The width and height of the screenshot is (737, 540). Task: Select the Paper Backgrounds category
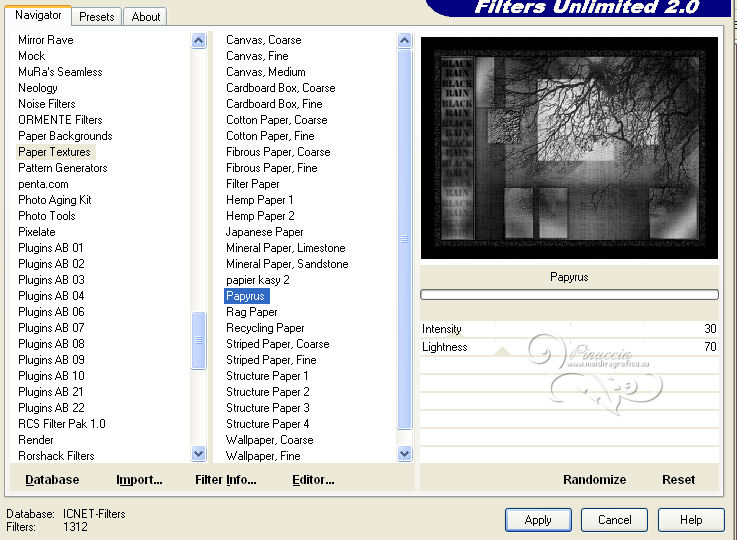65,136
